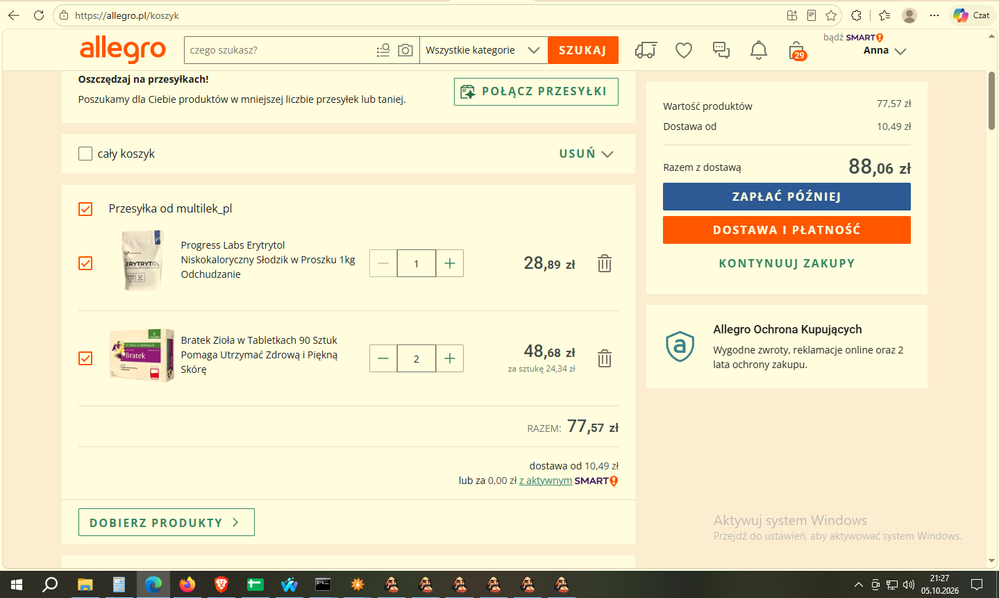
Task: Open messages chat icon in header
Action: 721,50
